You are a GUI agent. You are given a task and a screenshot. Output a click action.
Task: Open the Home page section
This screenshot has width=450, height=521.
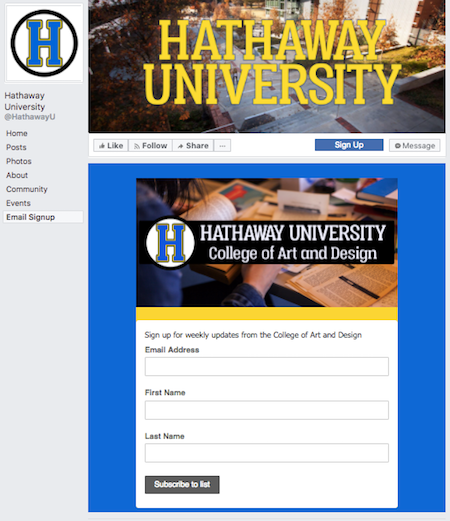coord(17,133)
